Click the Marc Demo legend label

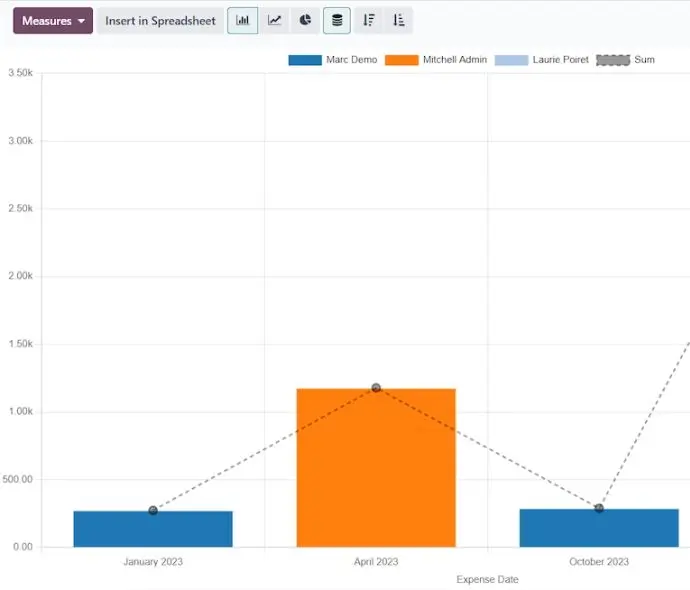tap(352, 60)
